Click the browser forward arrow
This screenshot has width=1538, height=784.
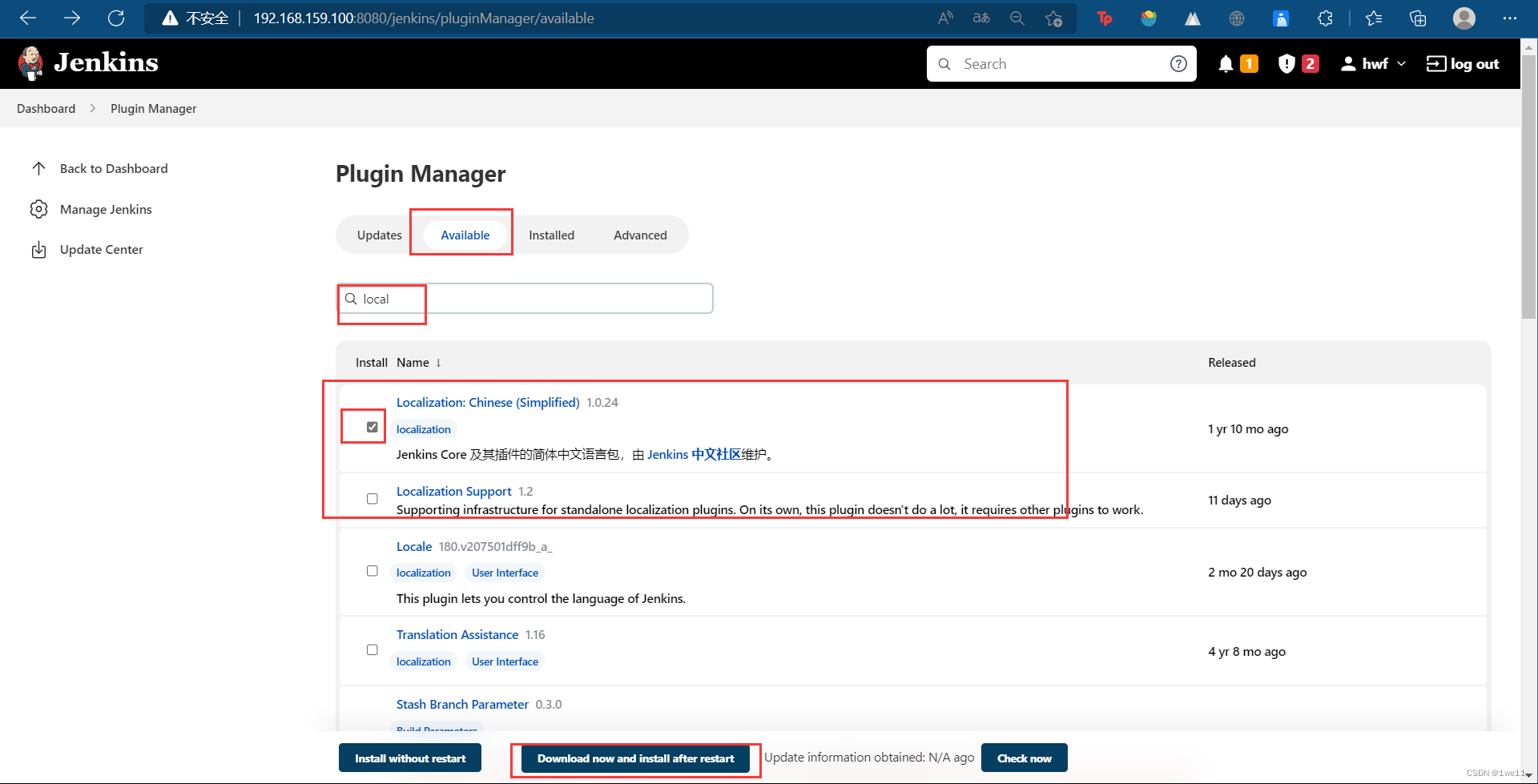(72, 18)
